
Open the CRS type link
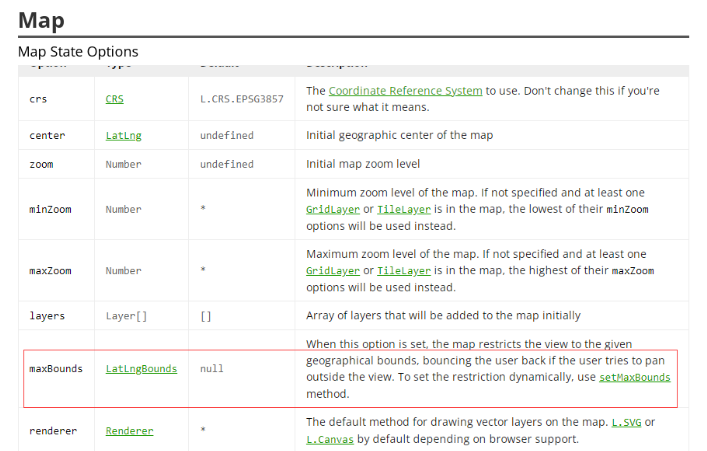[114, 99]
